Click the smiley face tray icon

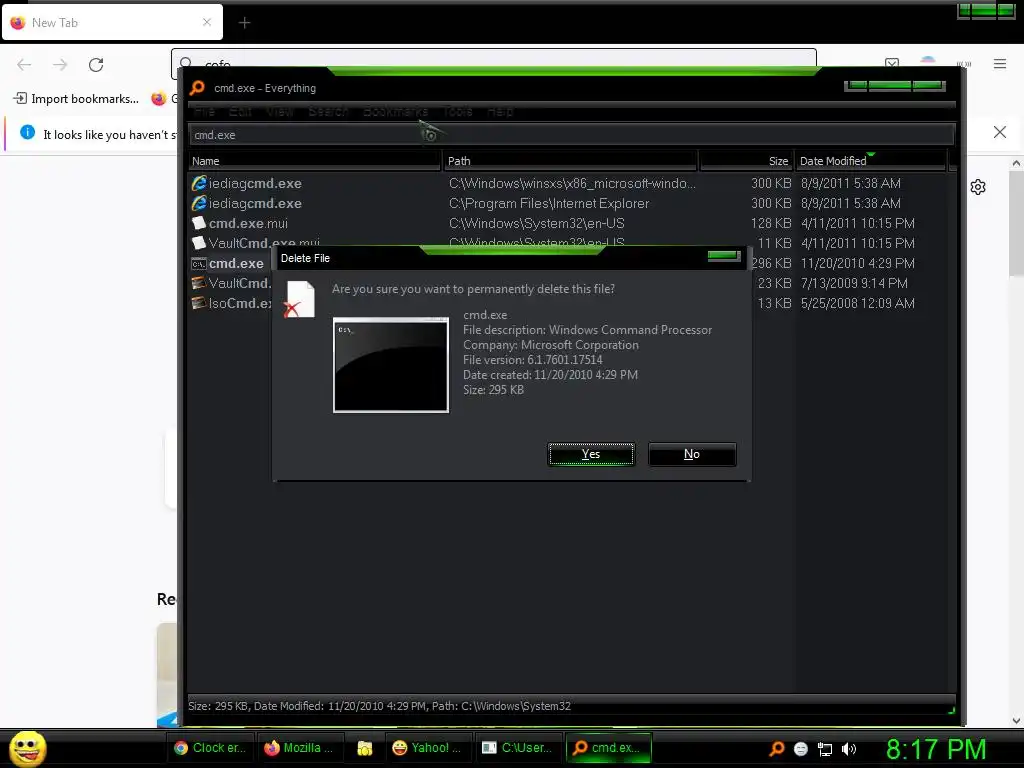coord(801,749)
